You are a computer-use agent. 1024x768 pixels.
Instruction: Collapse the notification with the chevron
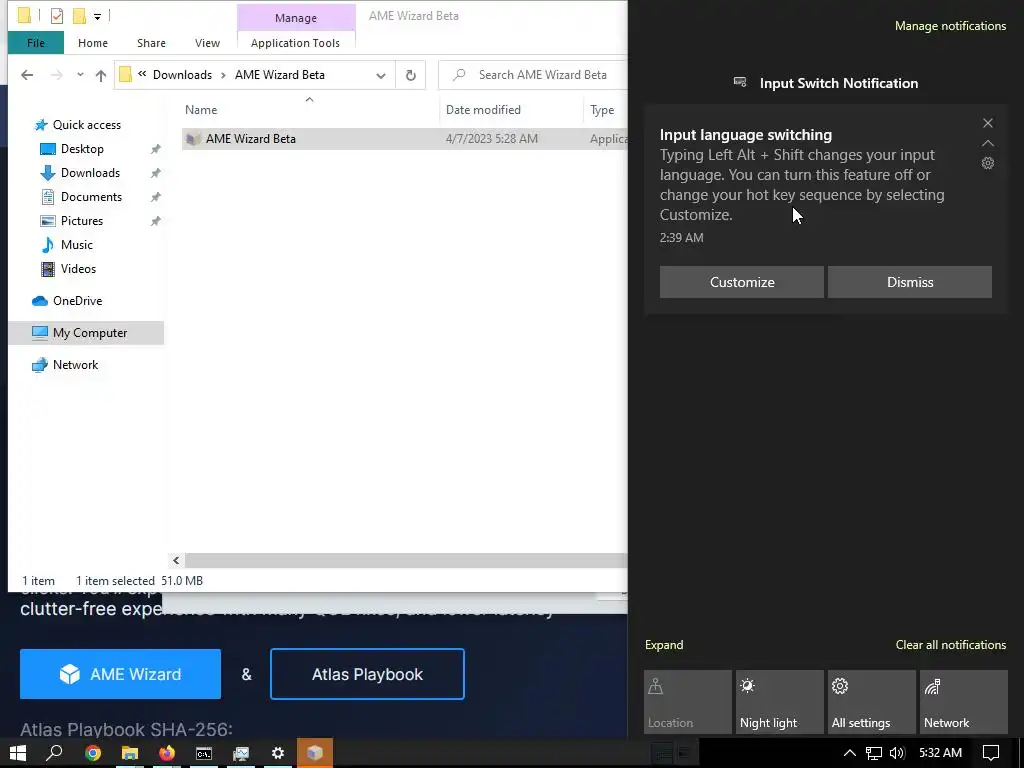987,143
